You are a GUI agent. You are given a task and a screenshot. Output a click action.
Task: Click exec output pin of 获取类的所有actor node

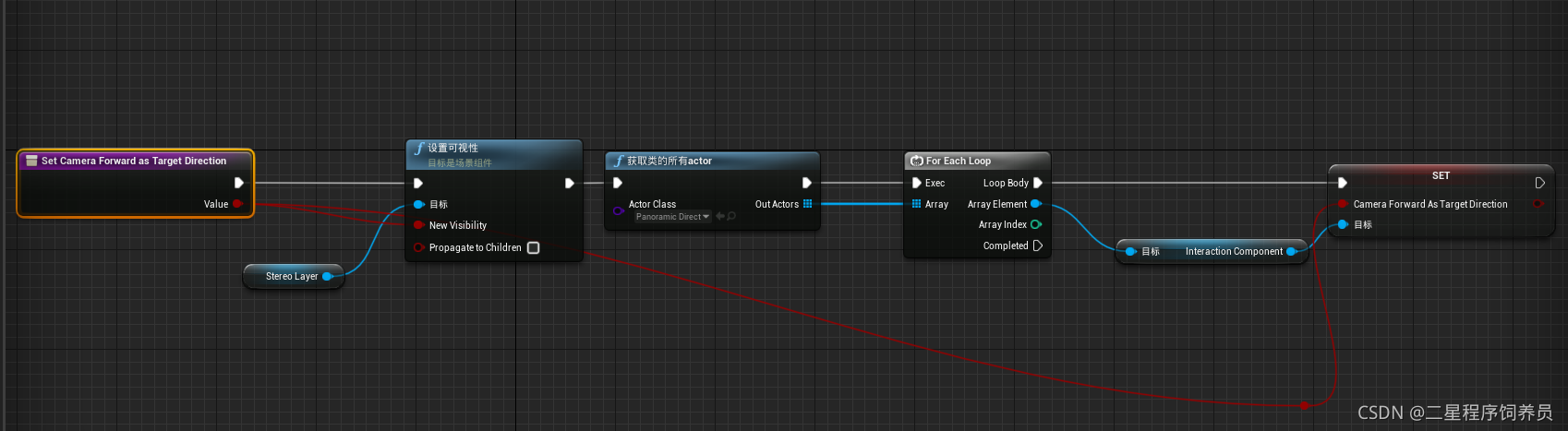(807, 183)
